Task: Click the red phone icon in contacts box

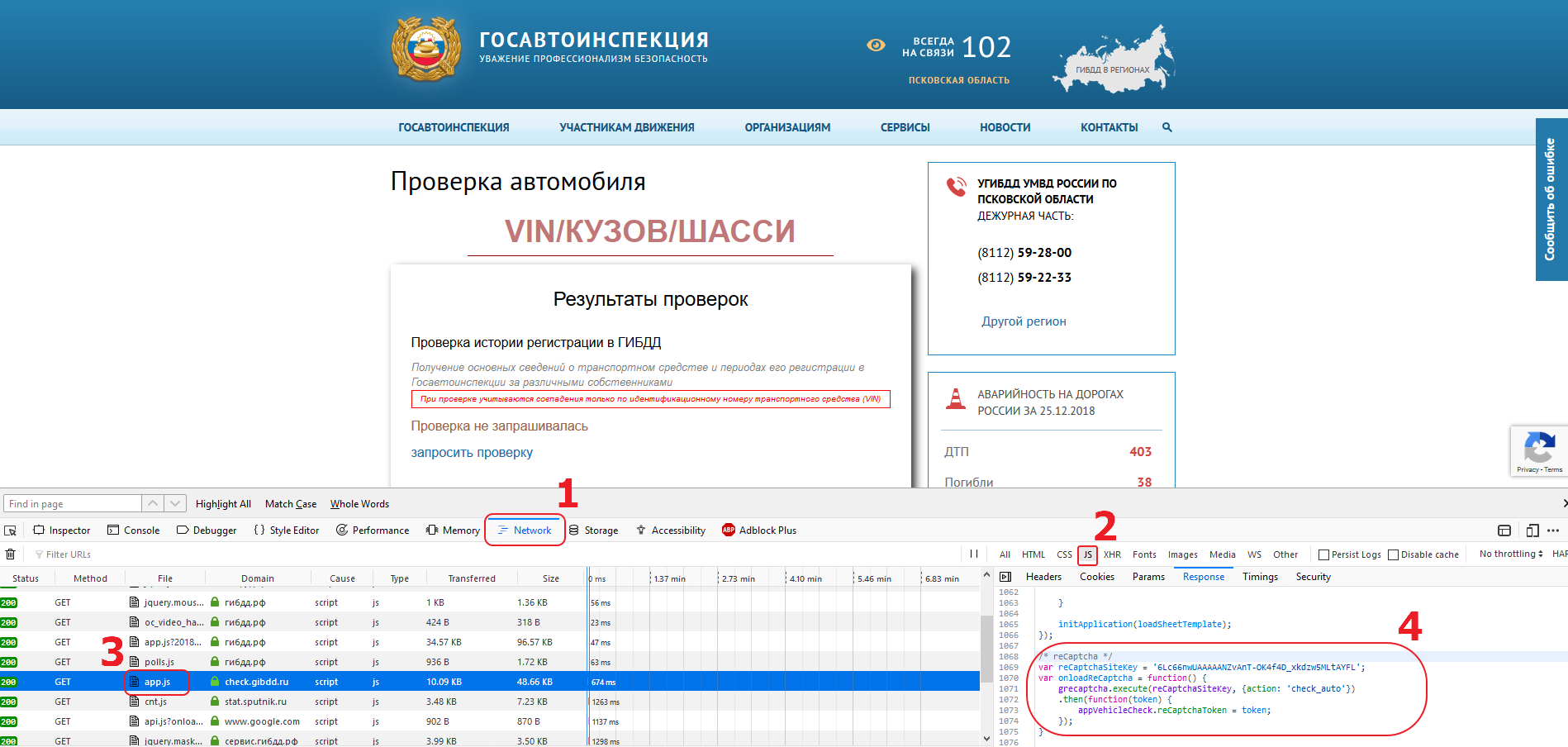Action: tap(956, 187)
